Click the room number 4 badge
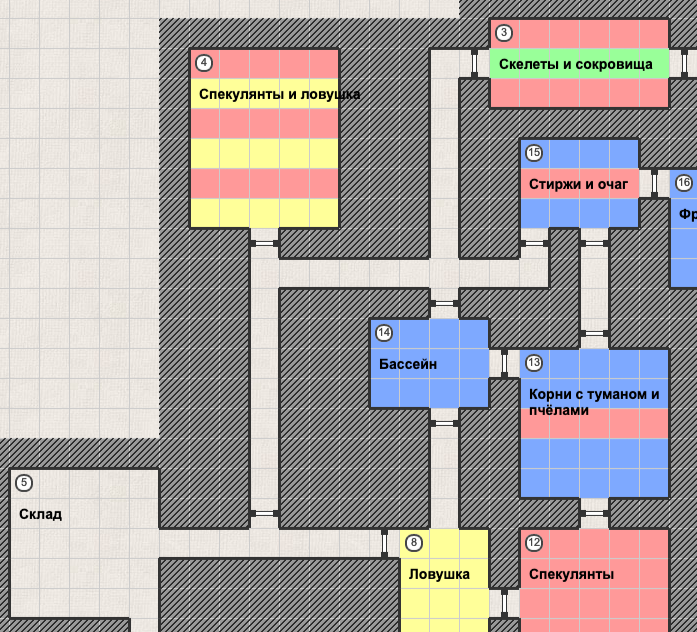This screenshot has width=697, height=632. click(x=204, y=63)
